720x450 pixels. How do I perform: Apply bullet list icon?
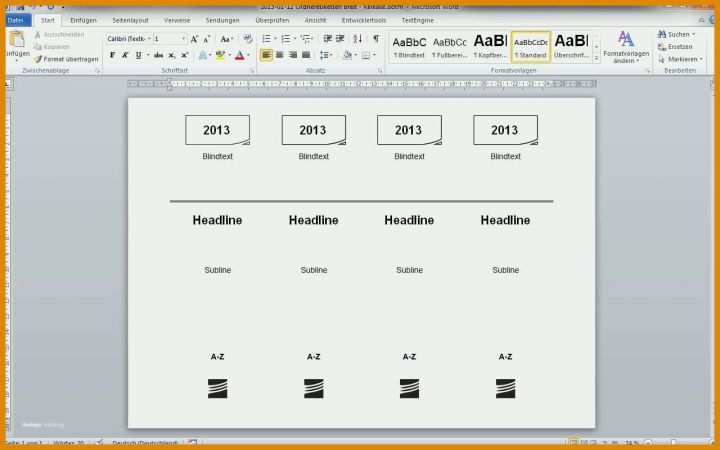tap(266, 39)
